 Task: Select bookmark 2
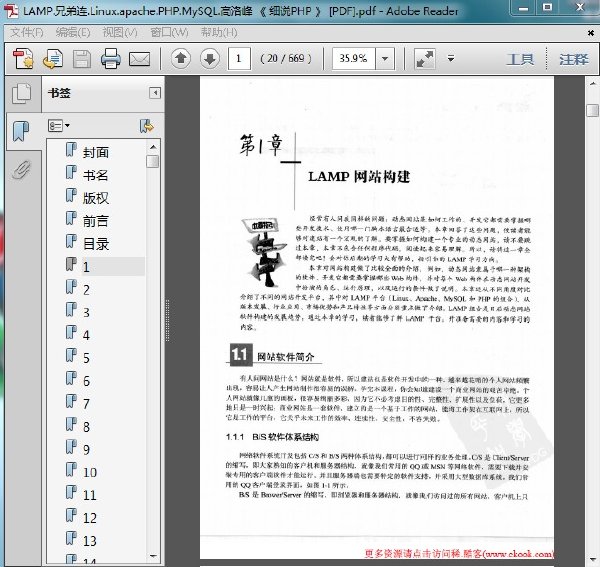point(86,290)
